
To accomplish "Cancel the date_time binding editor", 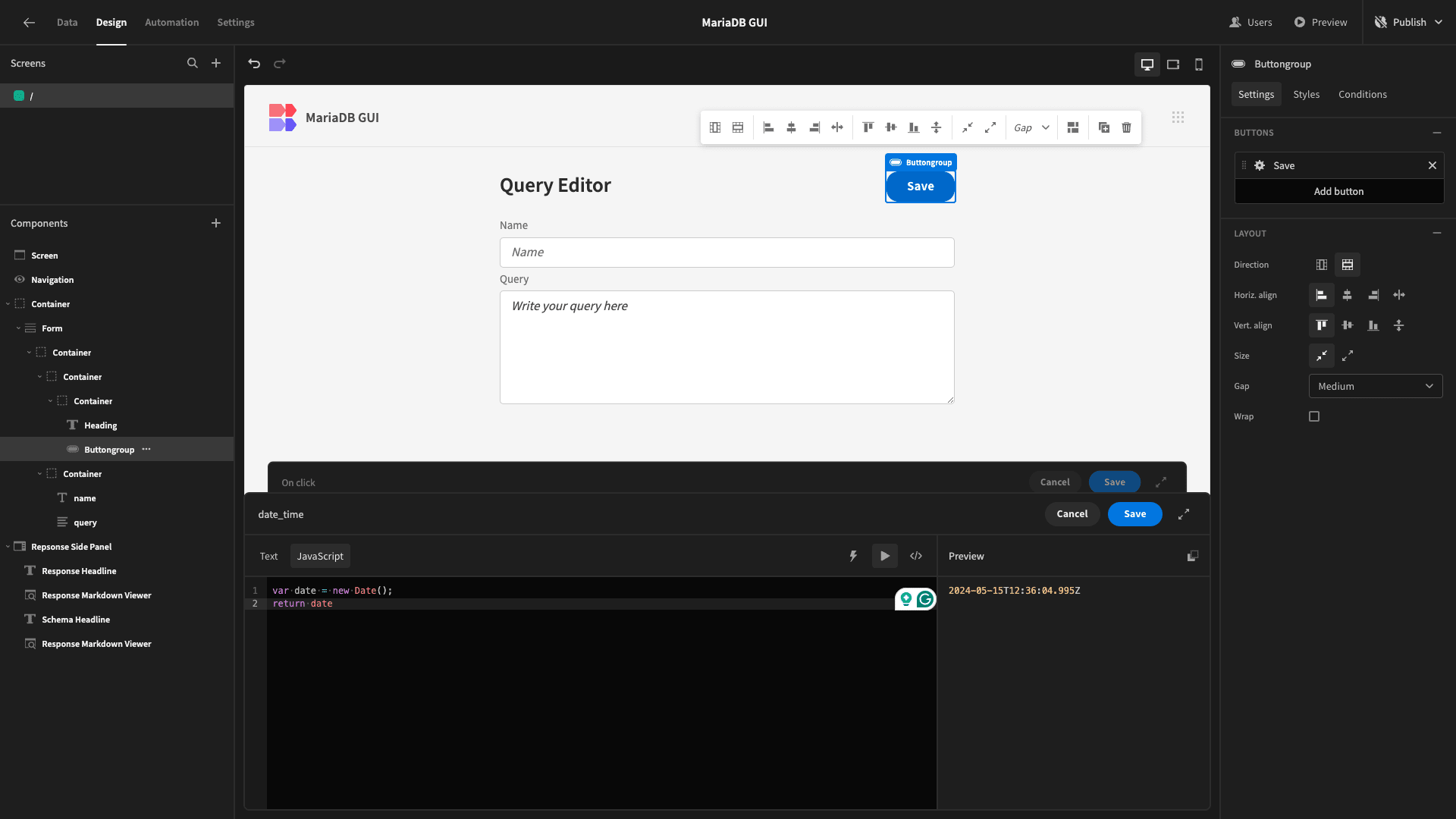I will pos(1072,514).
